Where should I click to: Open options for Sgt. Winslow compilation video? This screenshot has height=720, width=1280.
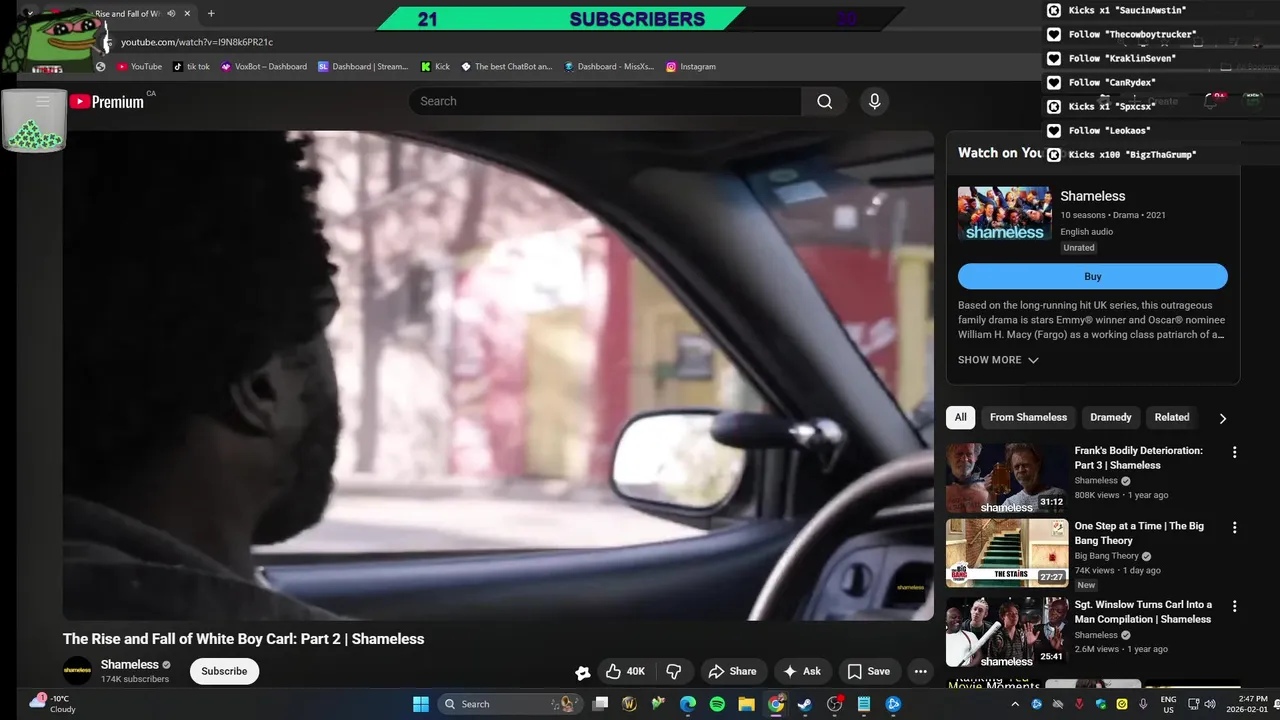pyautogui.click(x=1234, y=606)
